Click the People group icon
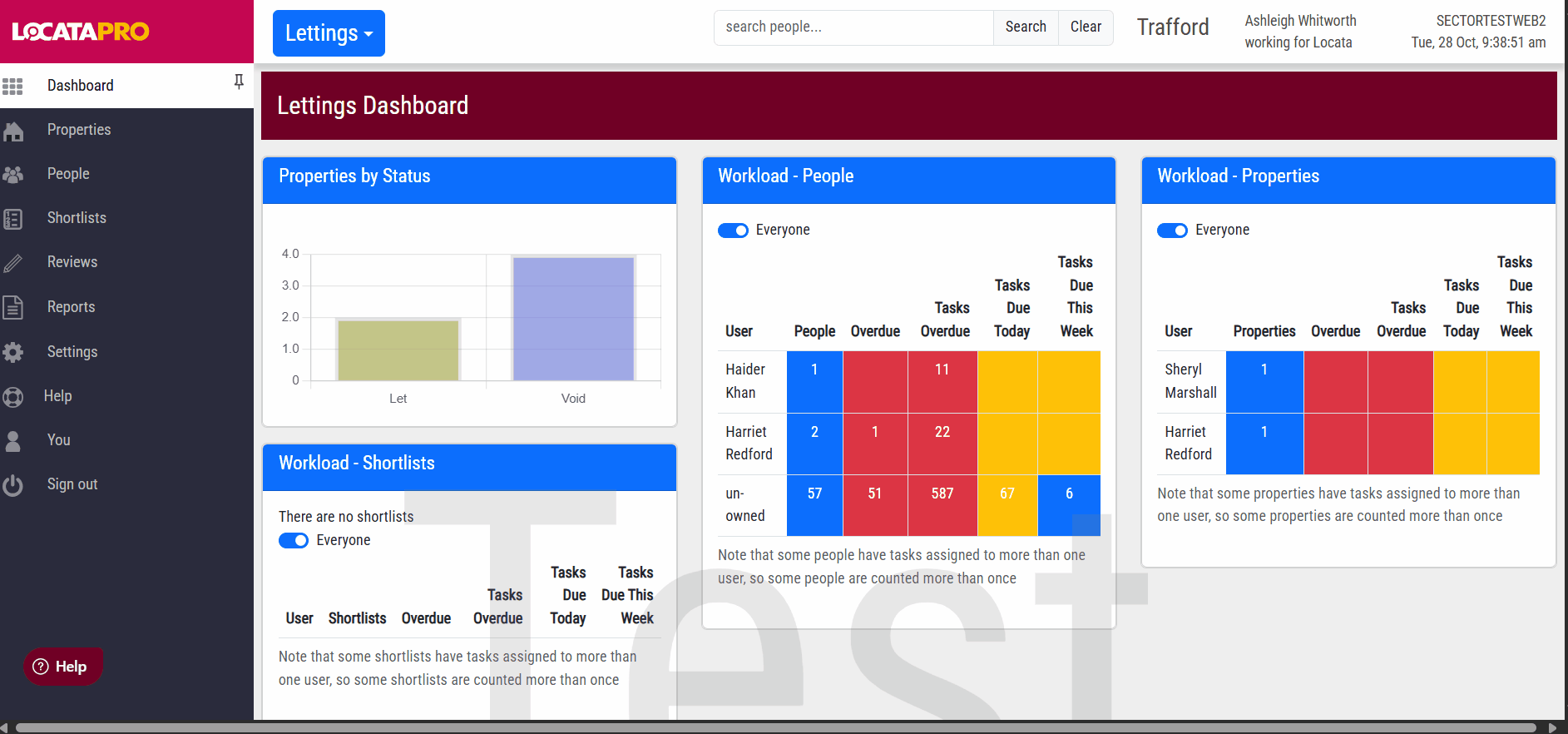Image resolution: width=1568 pixels, height=734 pixels. point(12,175)
